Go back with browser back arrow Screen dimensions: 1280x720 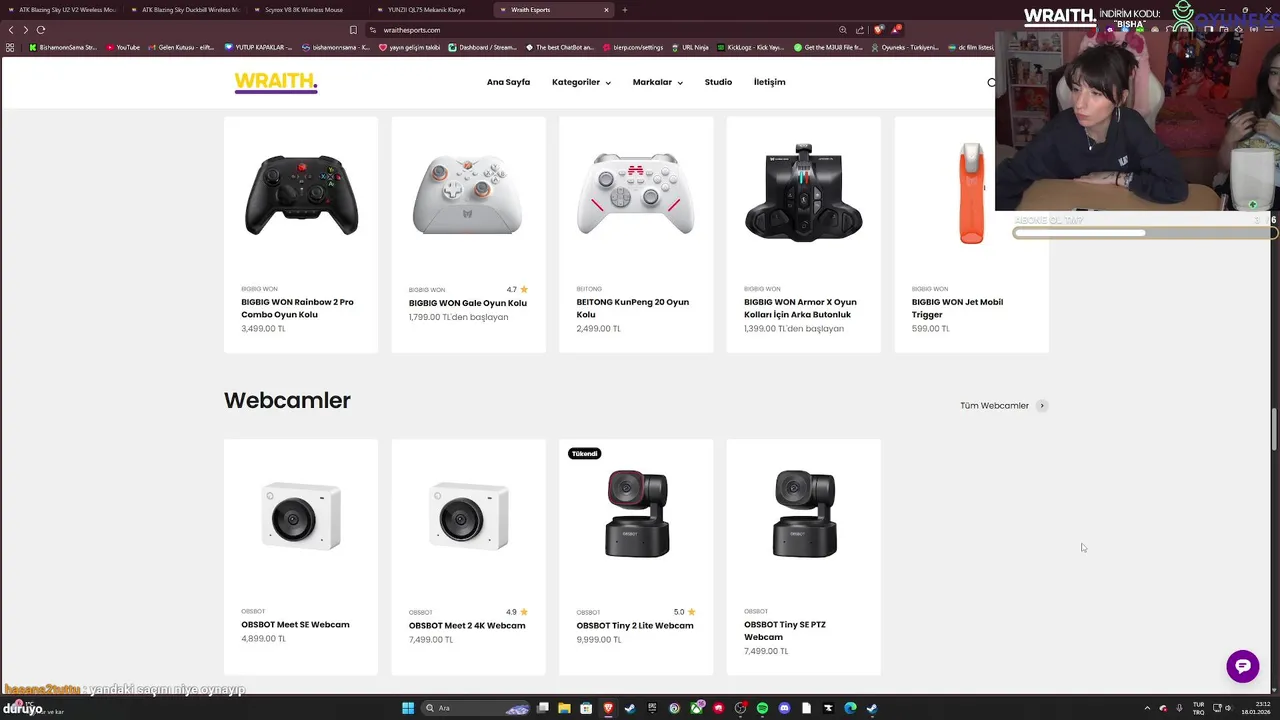click(x=11, y=30)
